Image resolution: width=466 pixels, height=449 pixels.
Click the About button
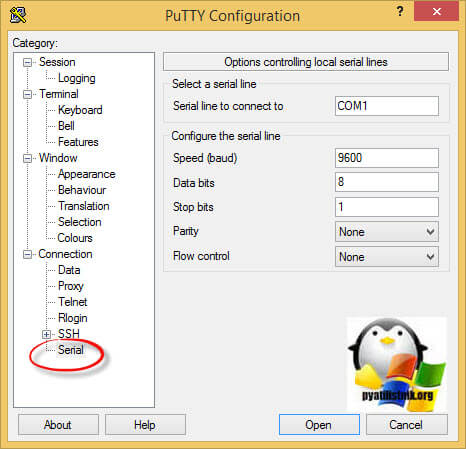click(58, 425)
